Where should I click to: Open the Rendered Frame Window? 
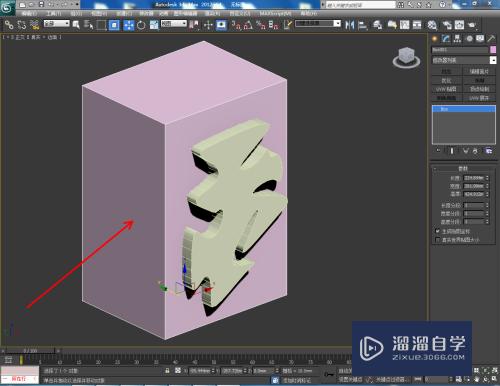click(459, 25)
